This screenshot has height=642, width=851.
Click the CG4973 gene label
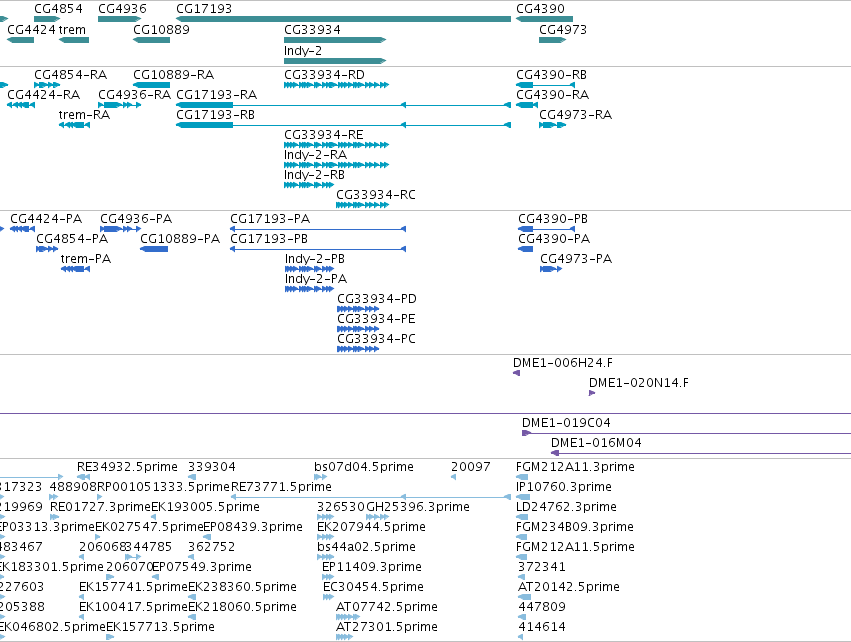(563, 30)
